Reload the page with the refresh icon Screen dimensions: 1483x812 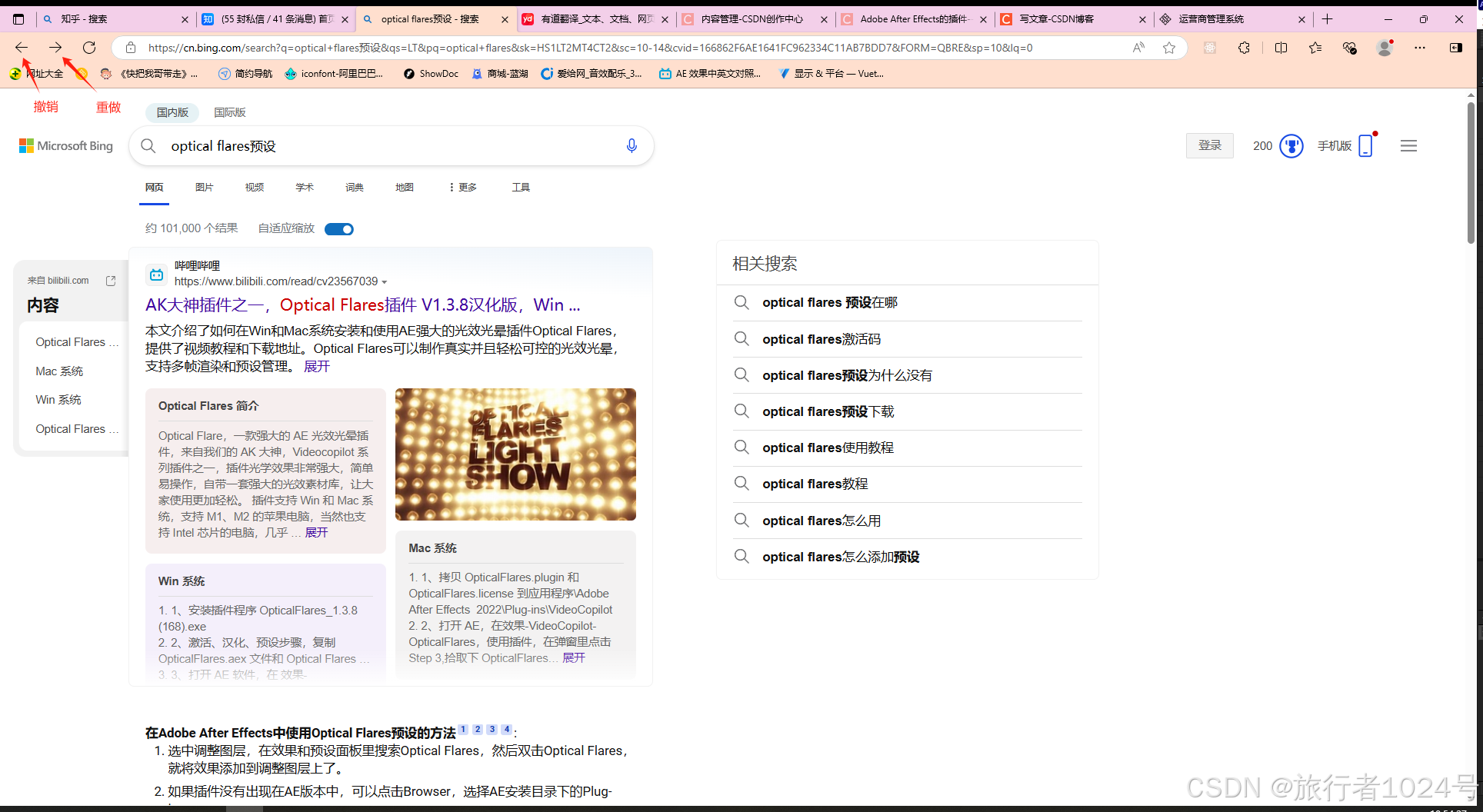[x=89, y=48]
